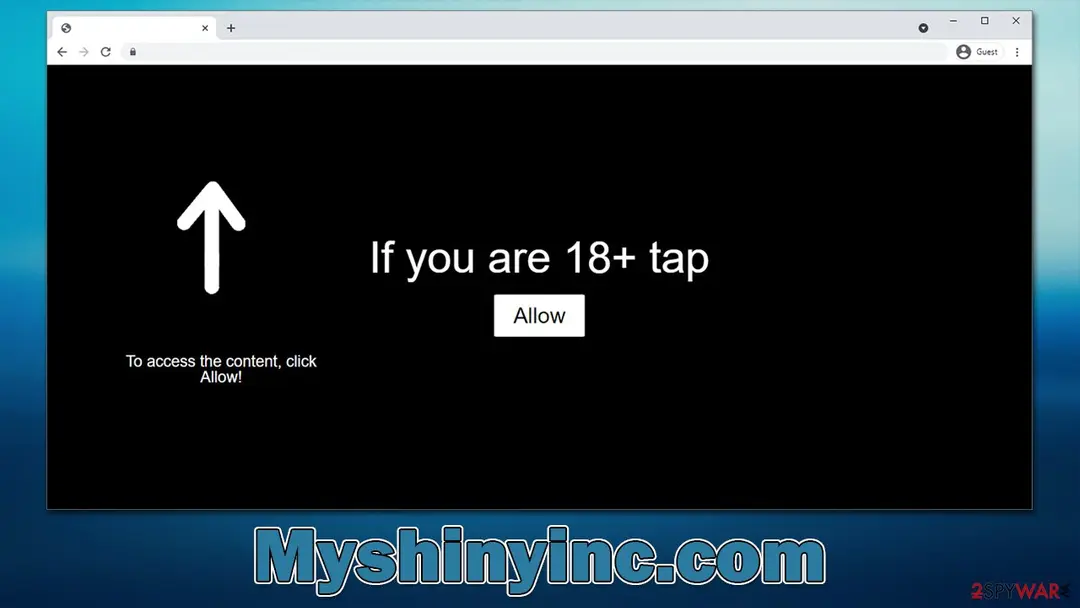The height and width of the screenshot is (608, 1080).
Task: Close the browser window
Action: (1016, 21)
